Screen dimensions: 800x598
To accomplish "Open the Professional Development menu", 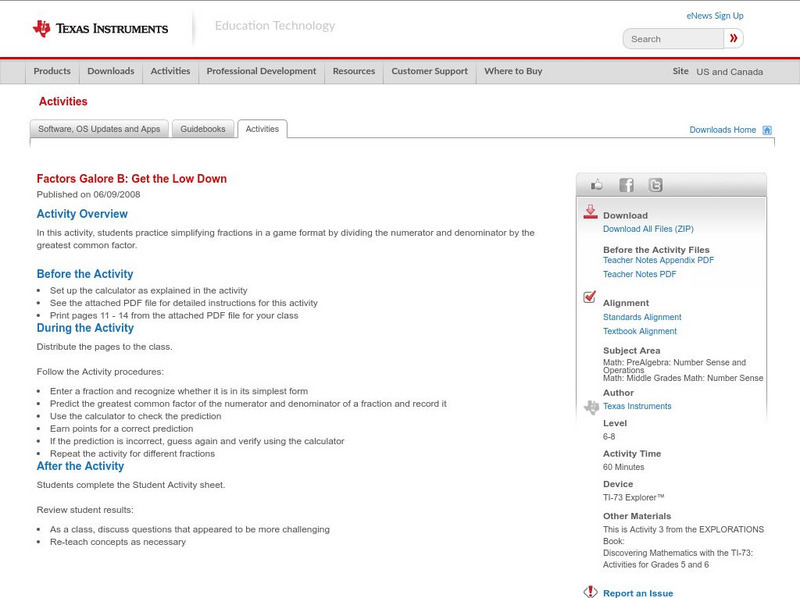I will point(261,71).
